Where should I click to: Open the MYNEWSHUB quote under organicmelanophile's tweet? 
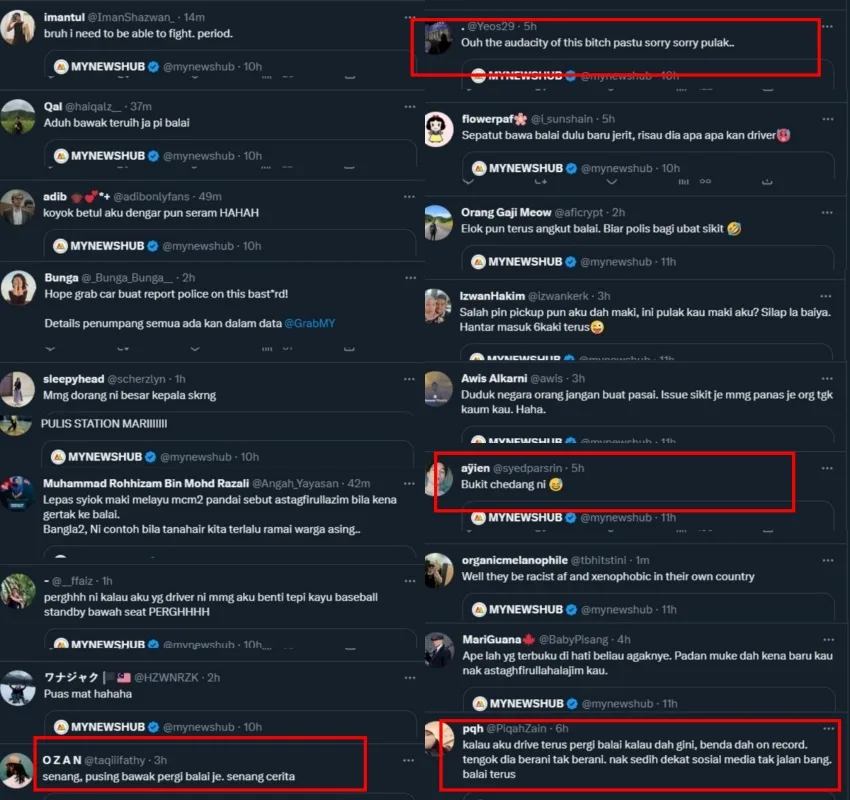coord(648,608)
